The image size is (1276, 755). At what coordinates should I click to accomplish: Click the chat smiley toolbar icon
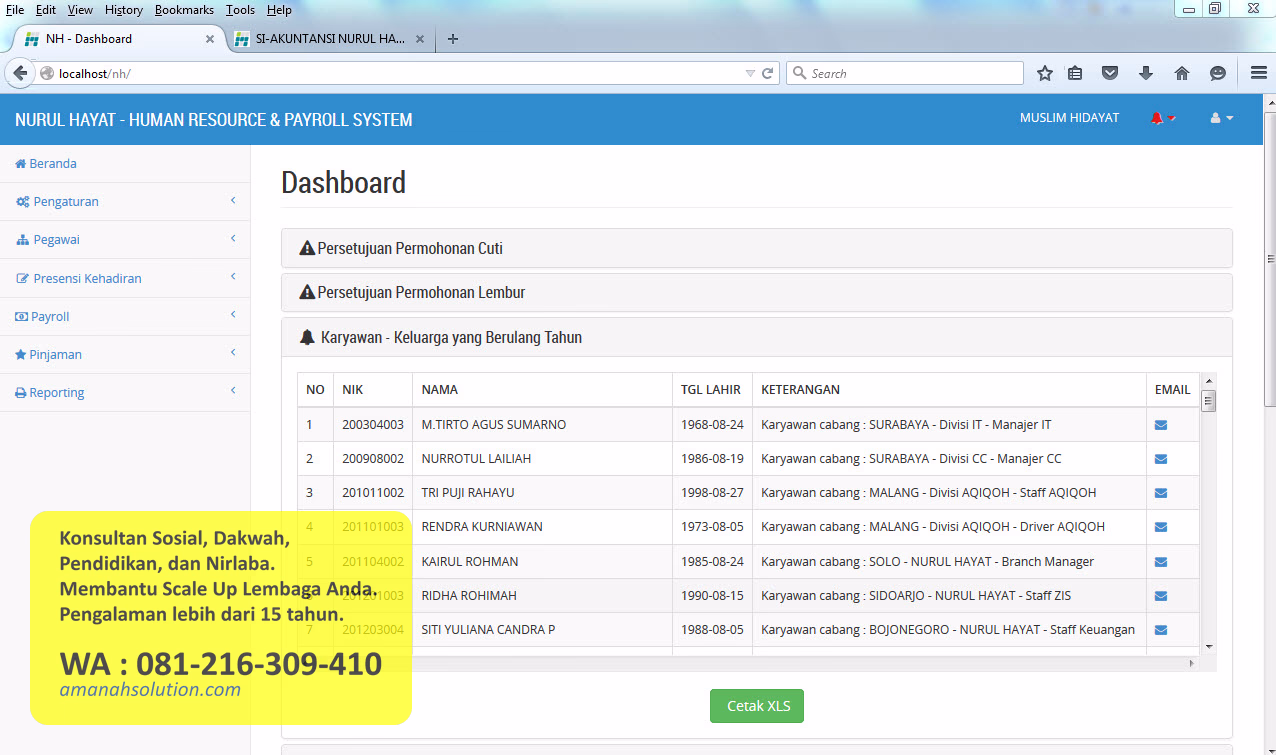[1218, 73]
